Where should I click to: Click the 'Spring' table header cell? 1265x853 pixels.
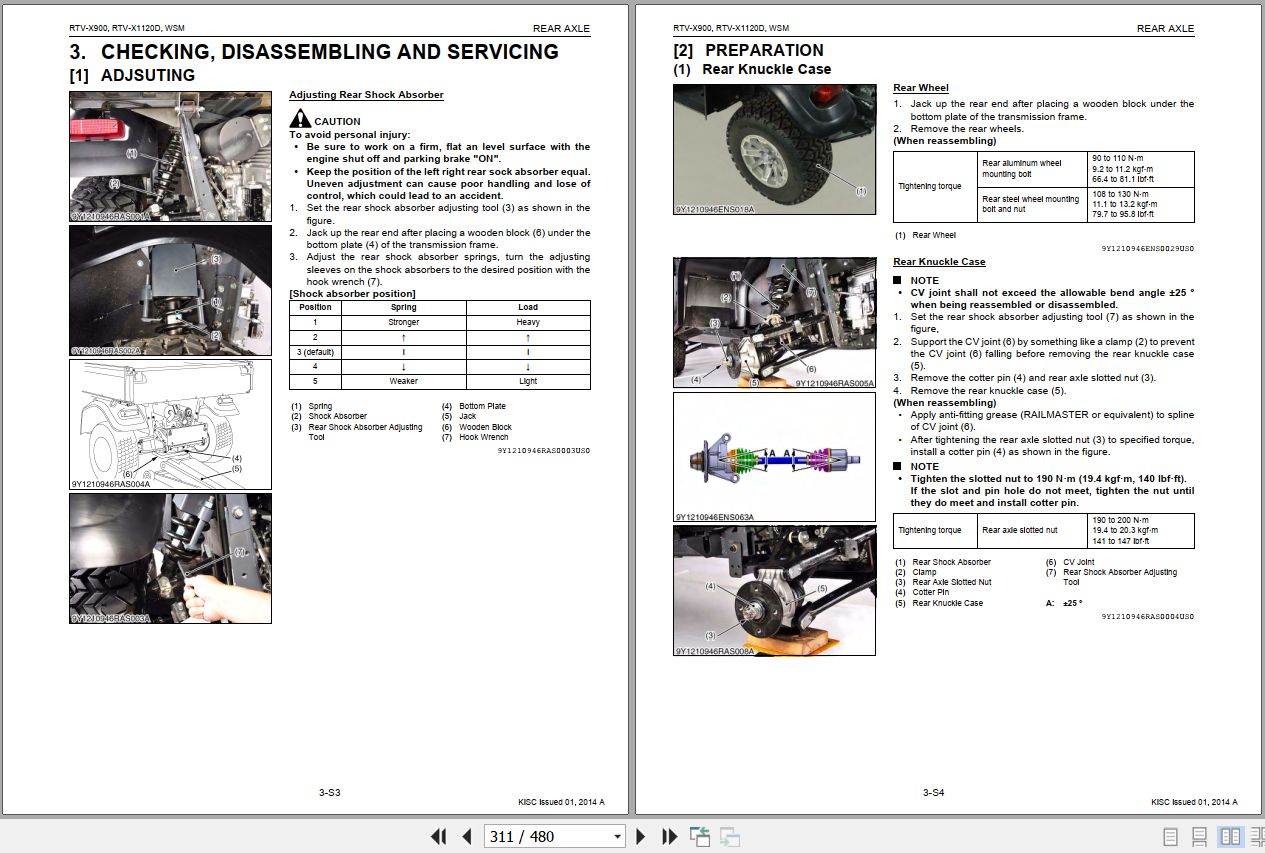403,307
